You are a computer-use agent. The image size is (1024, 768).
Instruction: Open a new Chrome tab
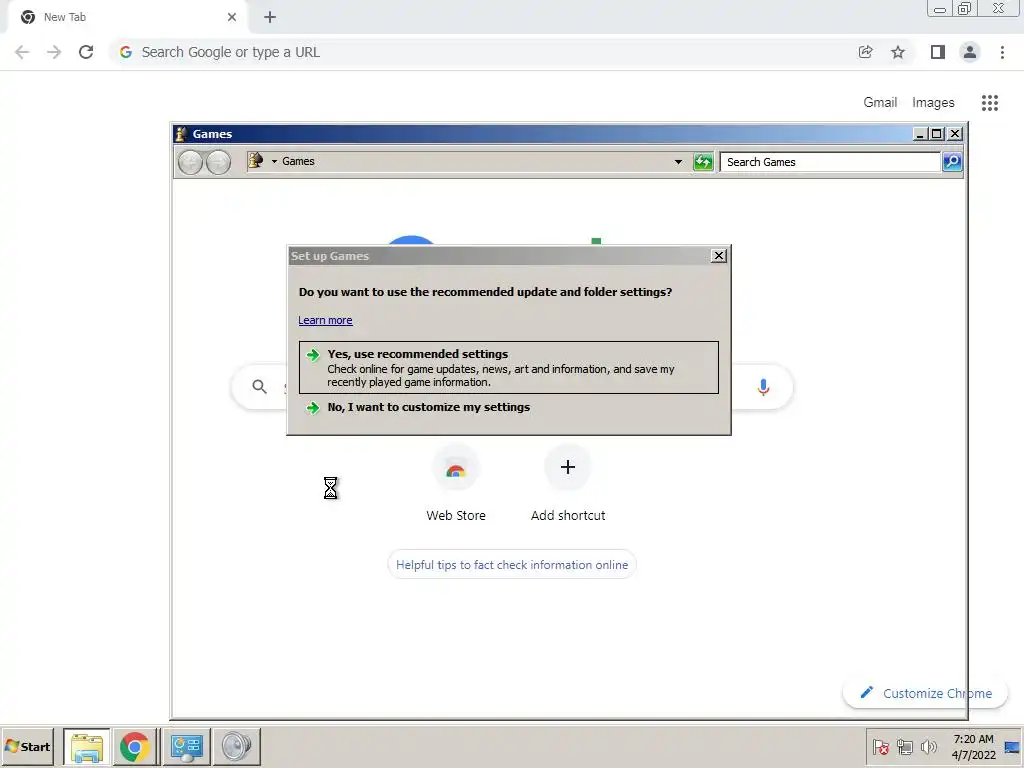pos(270,17)
